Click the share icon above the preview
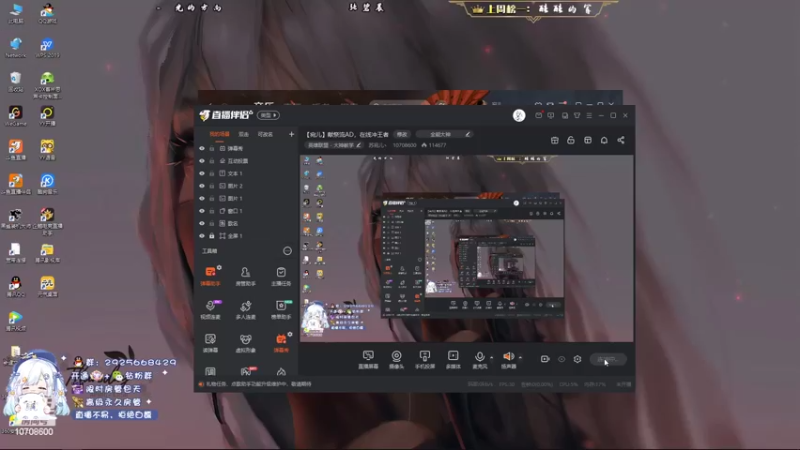 pyautogui.click(x=621, y=140)
